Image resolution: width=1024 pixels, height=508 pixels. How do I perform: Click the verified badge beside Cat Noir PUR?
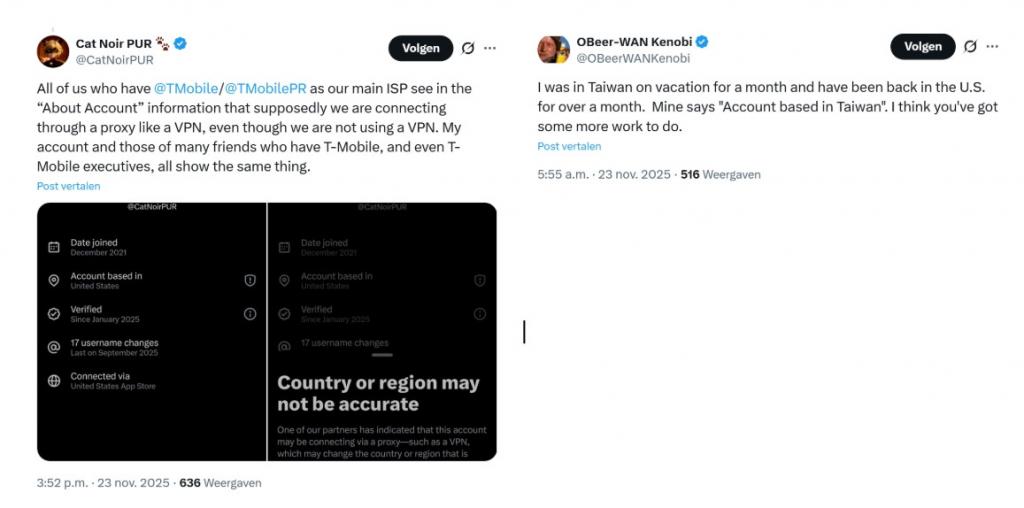(x=180, y=43)
